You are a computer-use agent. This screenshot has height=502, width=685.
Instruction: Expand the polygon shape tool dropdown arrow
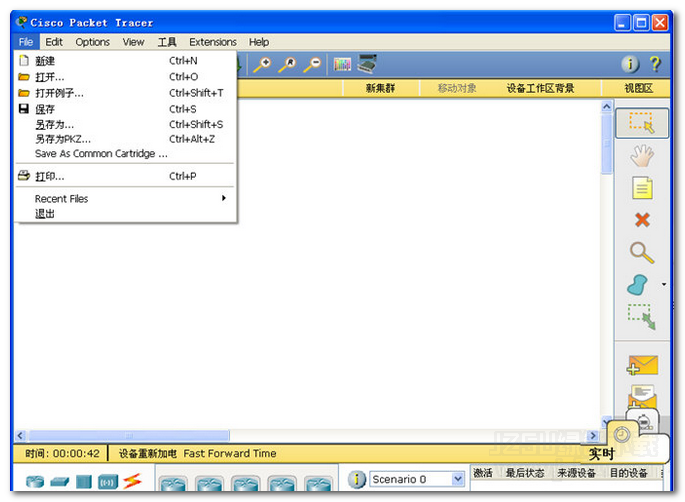point(664,284)
